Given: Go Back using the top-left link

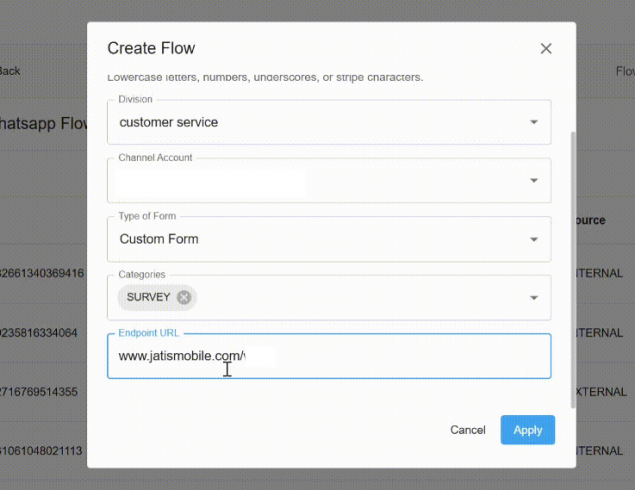Looking at the screenshot, I should (10, 71).
